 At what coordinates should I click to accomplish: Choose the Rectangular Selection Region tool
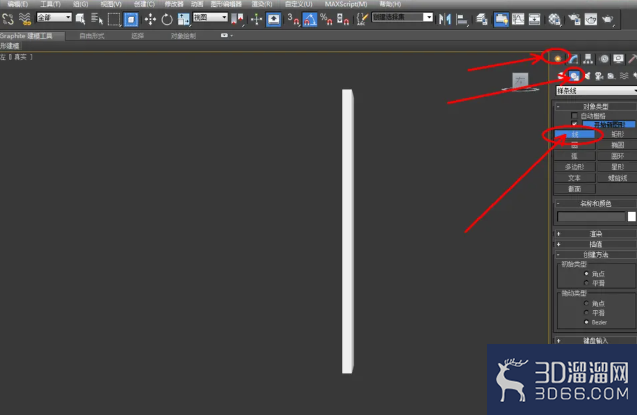click(x=114, y=19)
